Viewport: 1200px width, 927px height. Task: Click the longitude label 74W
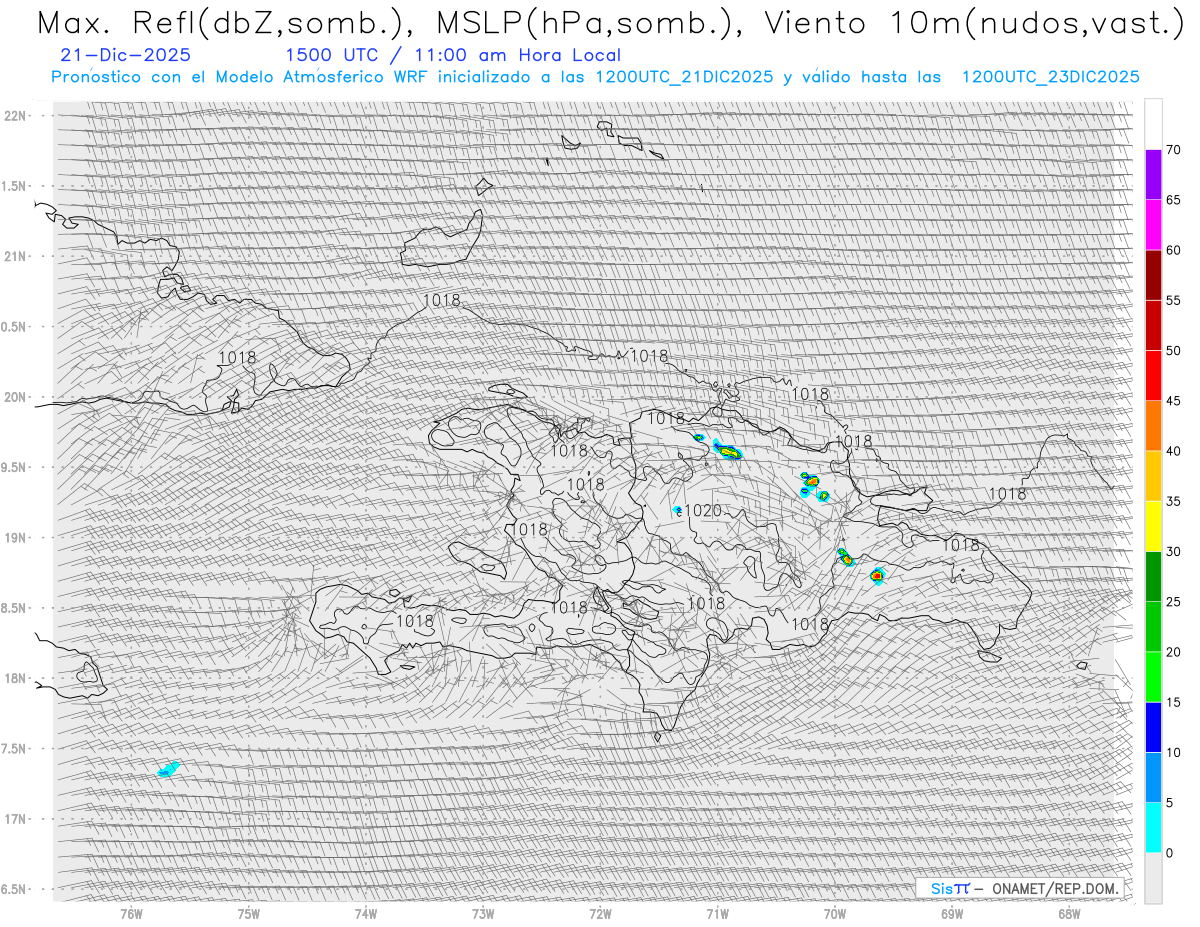pos(365,914)
